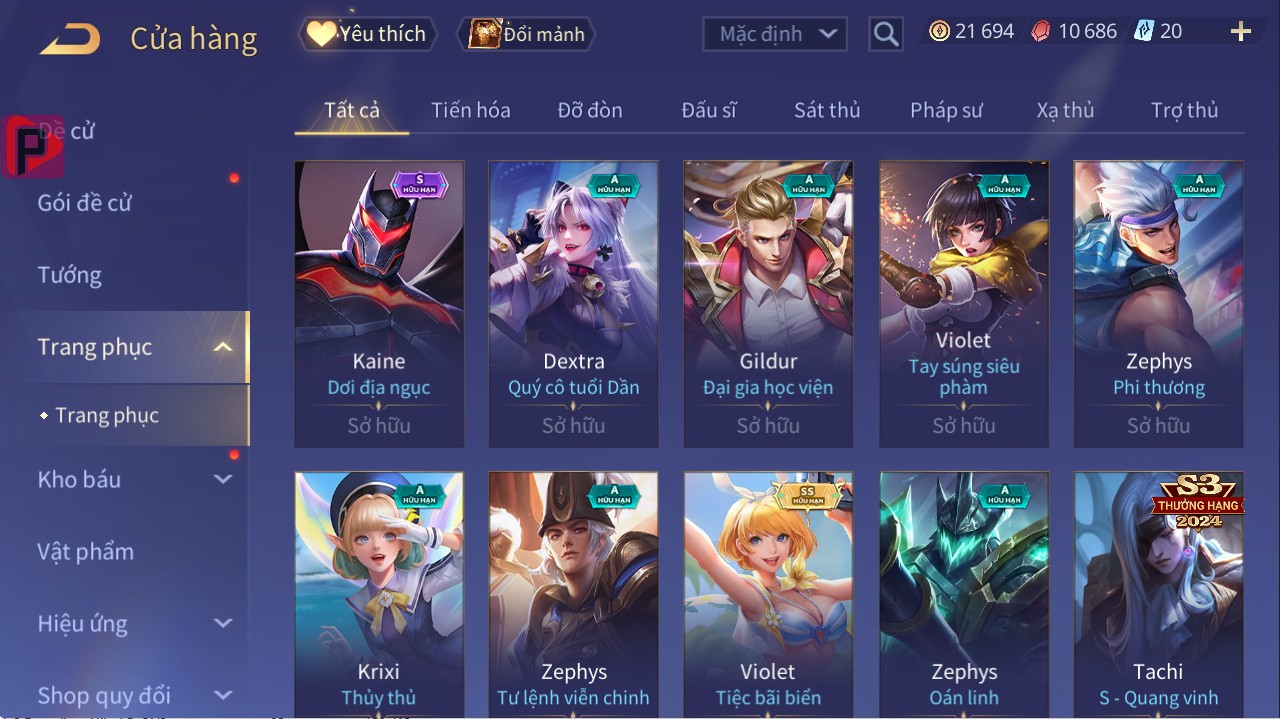This screenshot has height=719, width=1280.
Task: Expand the Kho báu sidebar section
Action: (223, 480)
